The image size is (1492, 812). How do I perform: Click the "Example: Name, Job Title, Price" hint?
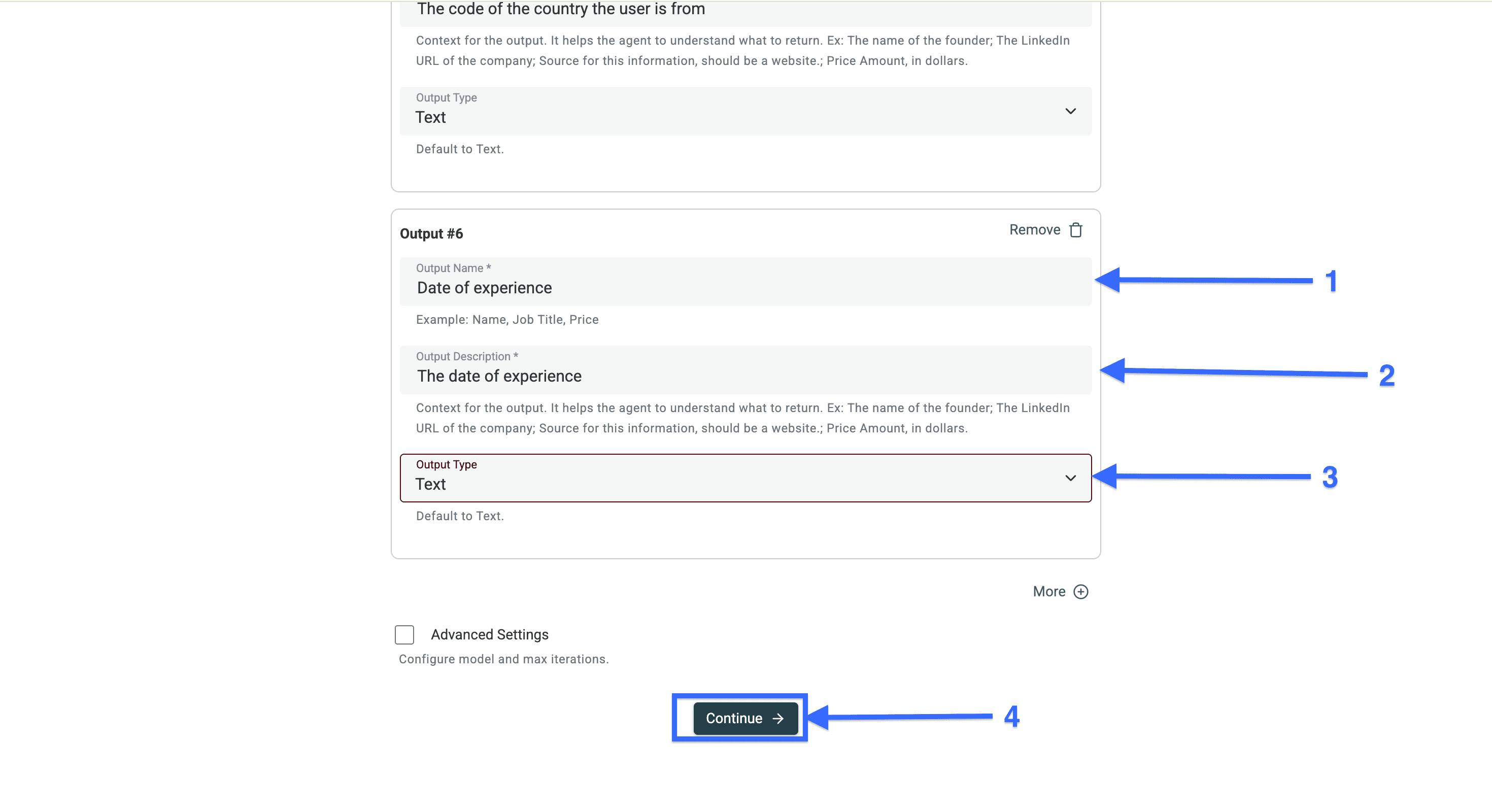click(x=507, y=320)
